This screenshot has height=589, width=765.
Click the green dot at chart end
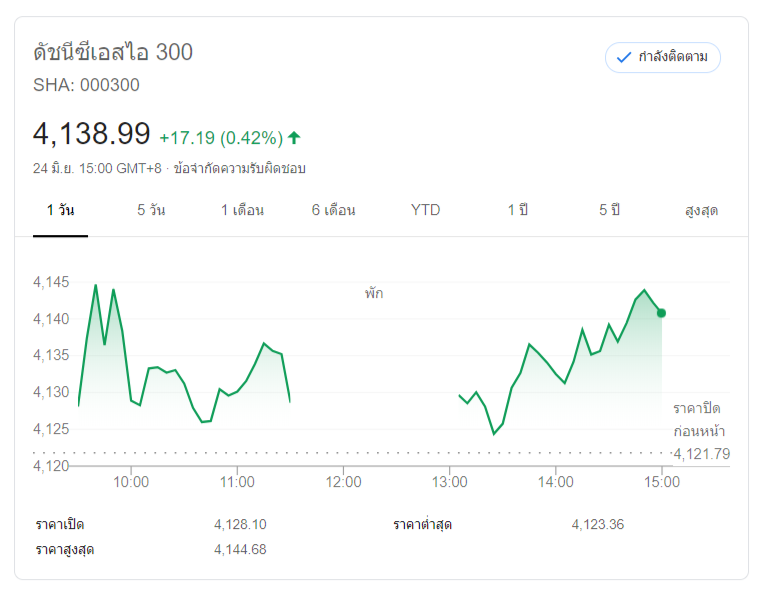click(x=661, y=313)
